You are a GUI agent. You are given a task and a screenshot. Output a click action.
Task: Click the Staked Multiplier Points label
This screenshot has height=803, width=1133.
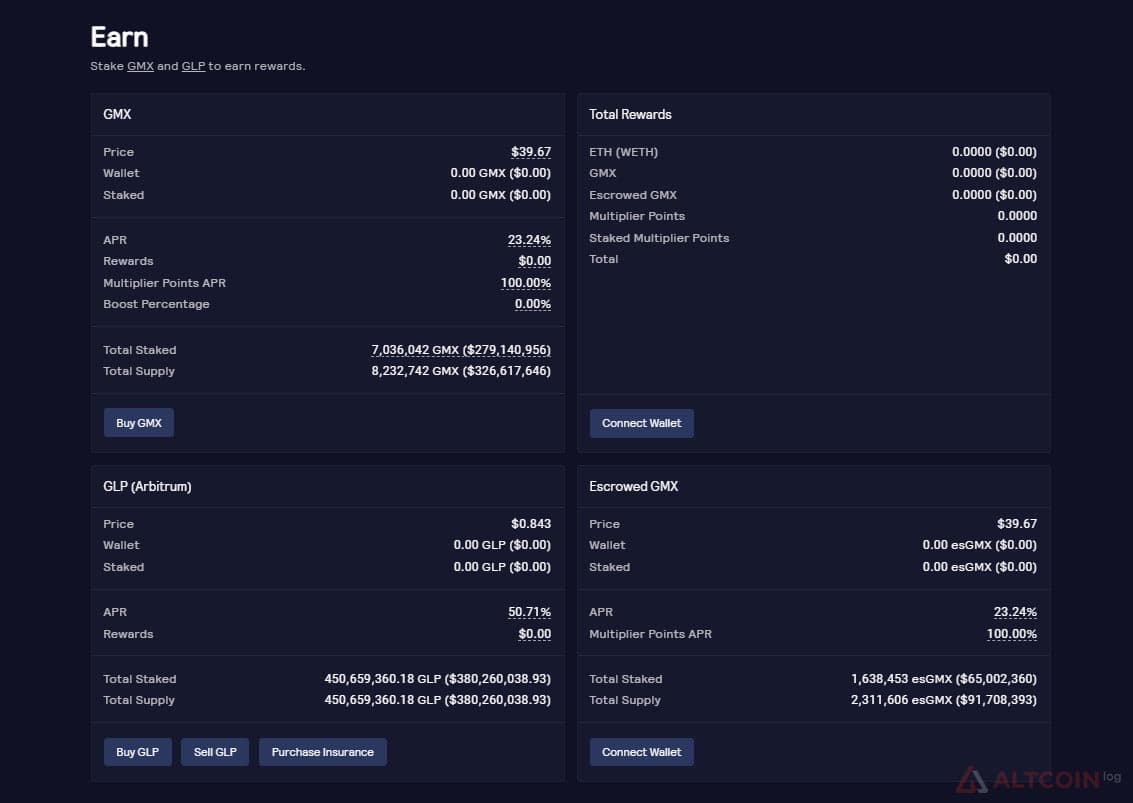point(659,238)
